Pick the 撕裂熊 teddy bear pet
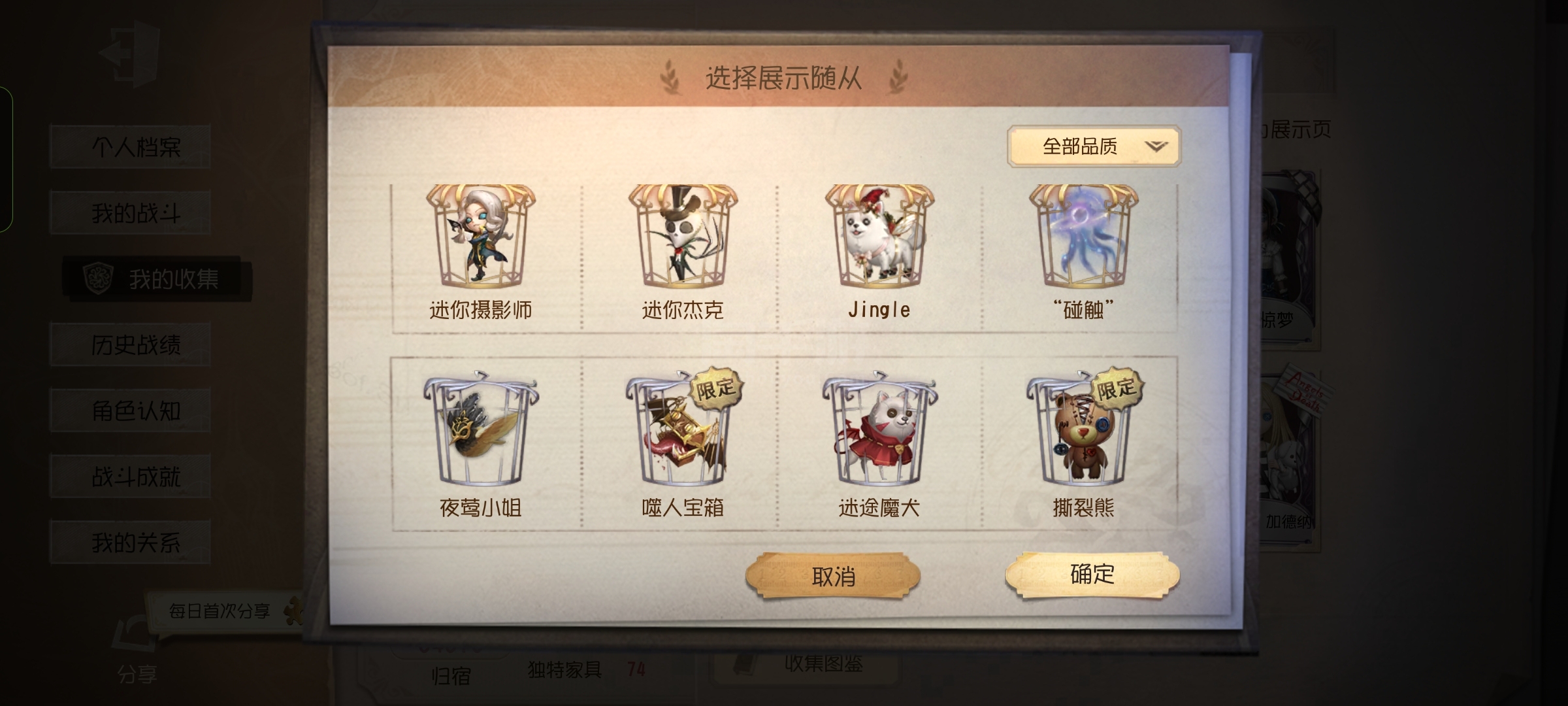The image size is (1568, 706). point(1083,429)
